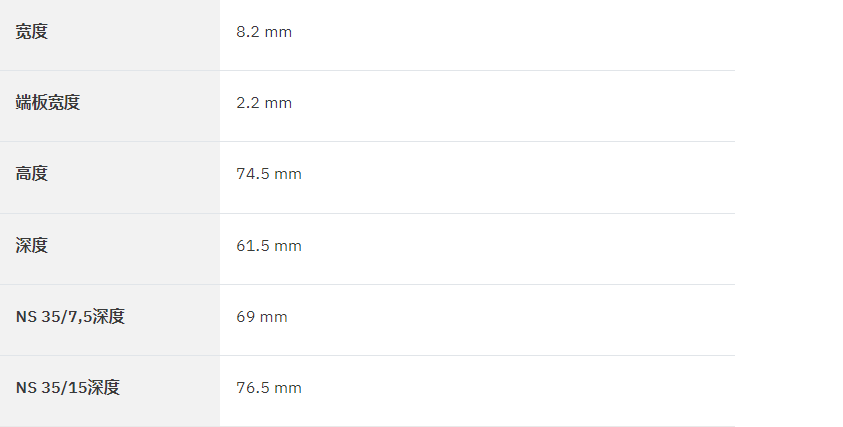Click the NS text in 35/7,5 row

pyautogui.click(x=26, y=317)
